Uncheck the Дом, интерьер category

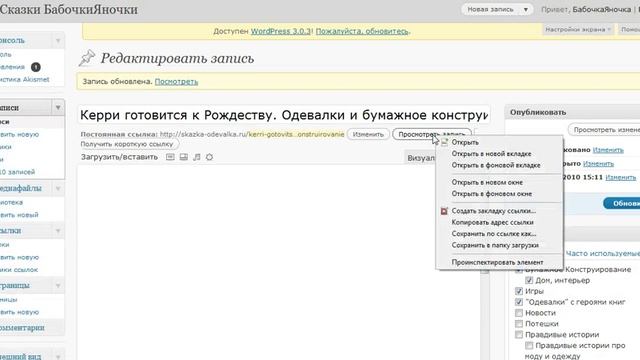pos(529,280)
